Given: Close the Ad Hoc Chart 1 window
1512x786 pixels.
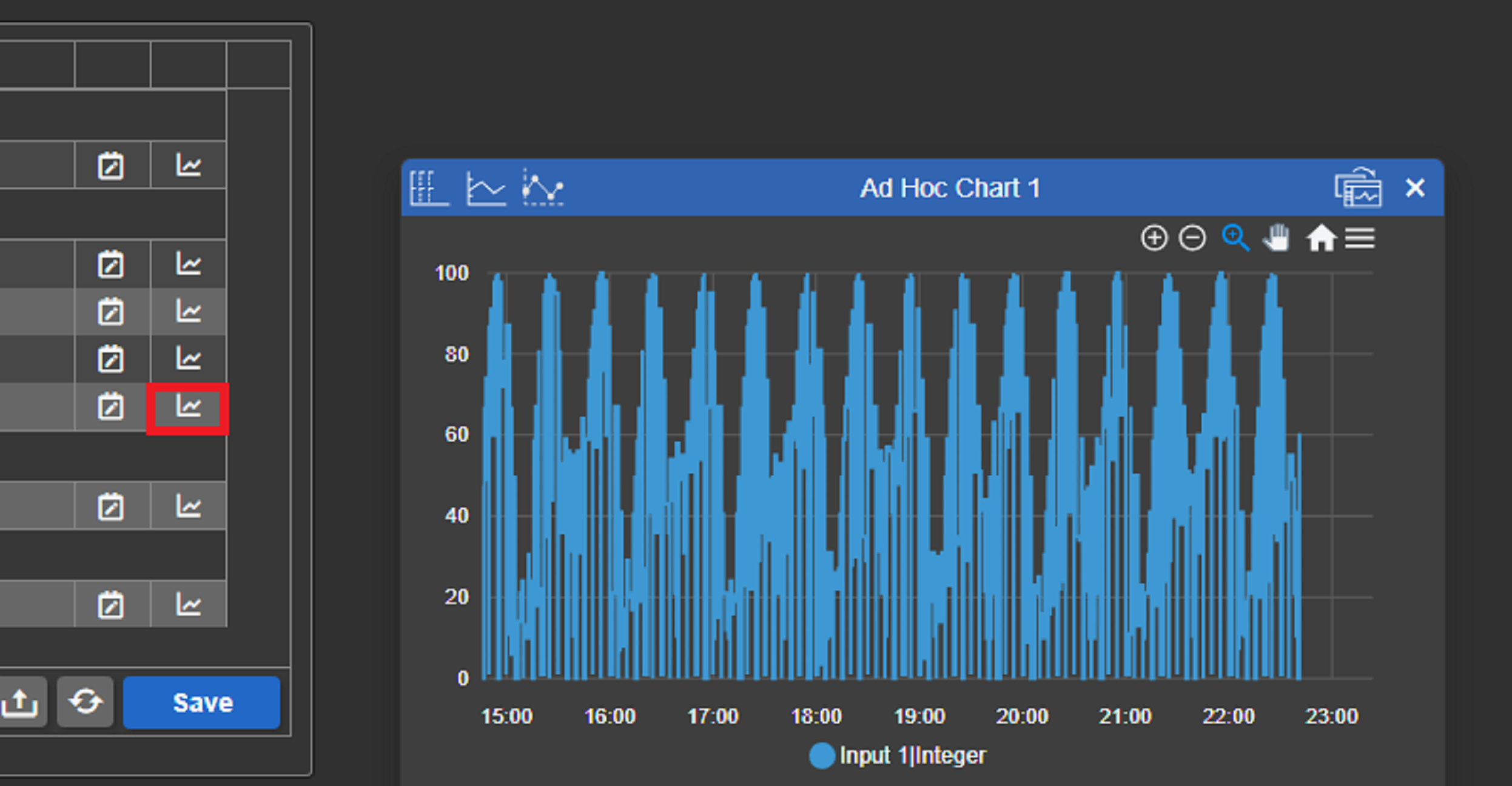Looking at the screenshot, I should 1415,188.
